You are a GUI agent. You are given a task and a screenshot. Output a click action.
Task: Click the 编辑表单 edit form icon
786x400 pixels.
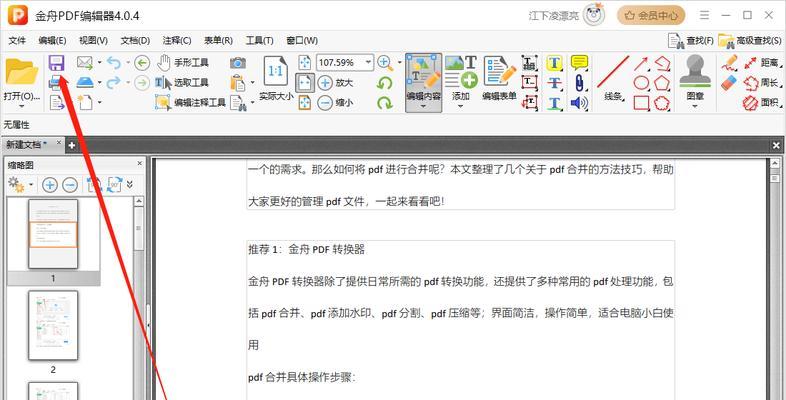499,78
